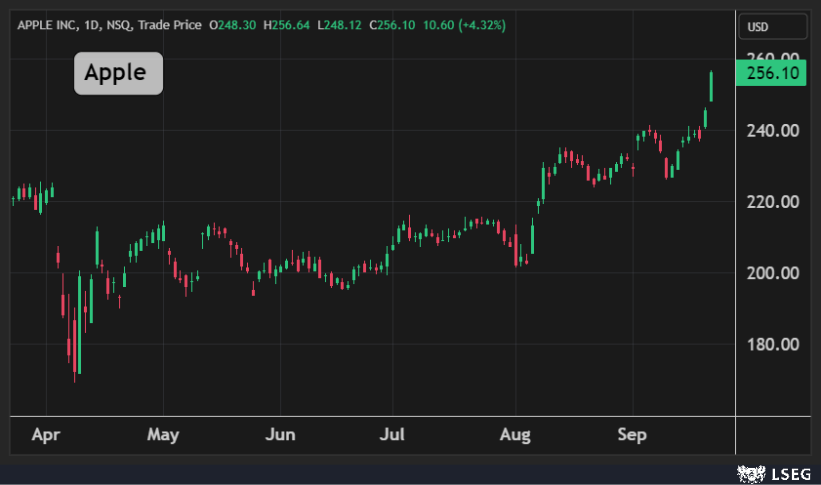Click the Apr label on time axis
821x485 pixels.
[46, 435]
